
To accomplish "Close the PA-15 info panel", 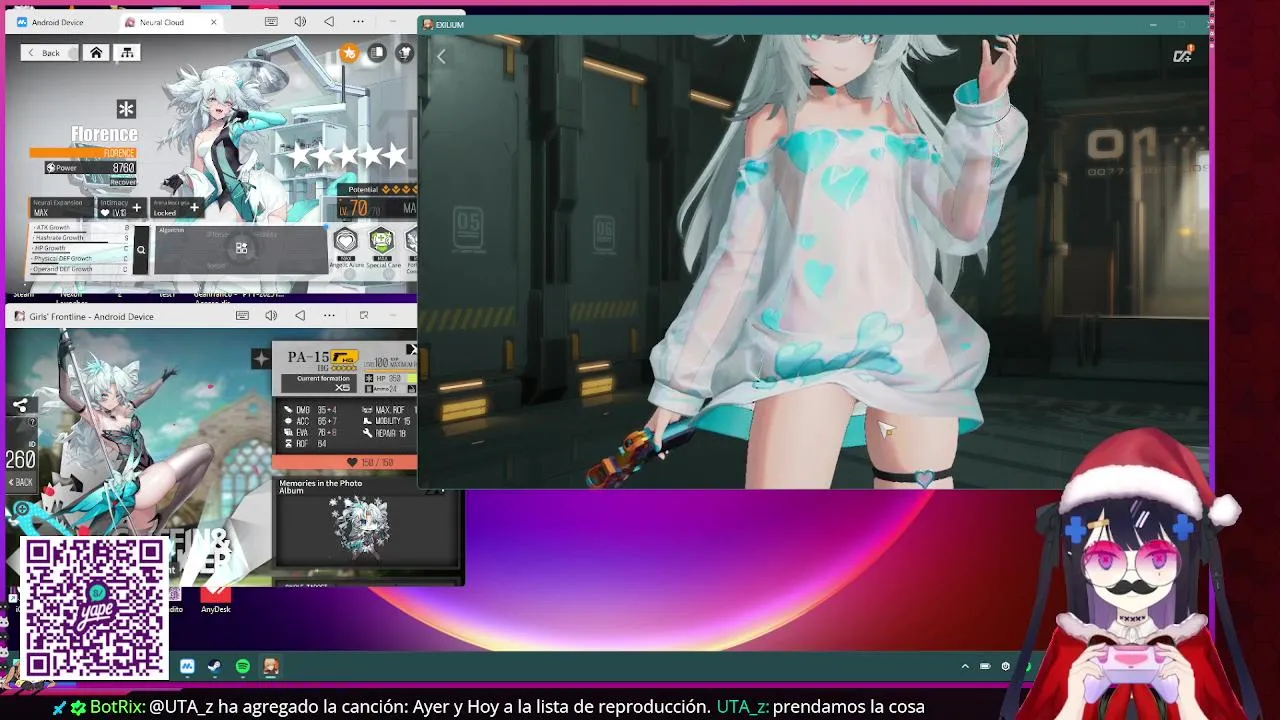I will (411, 349).
